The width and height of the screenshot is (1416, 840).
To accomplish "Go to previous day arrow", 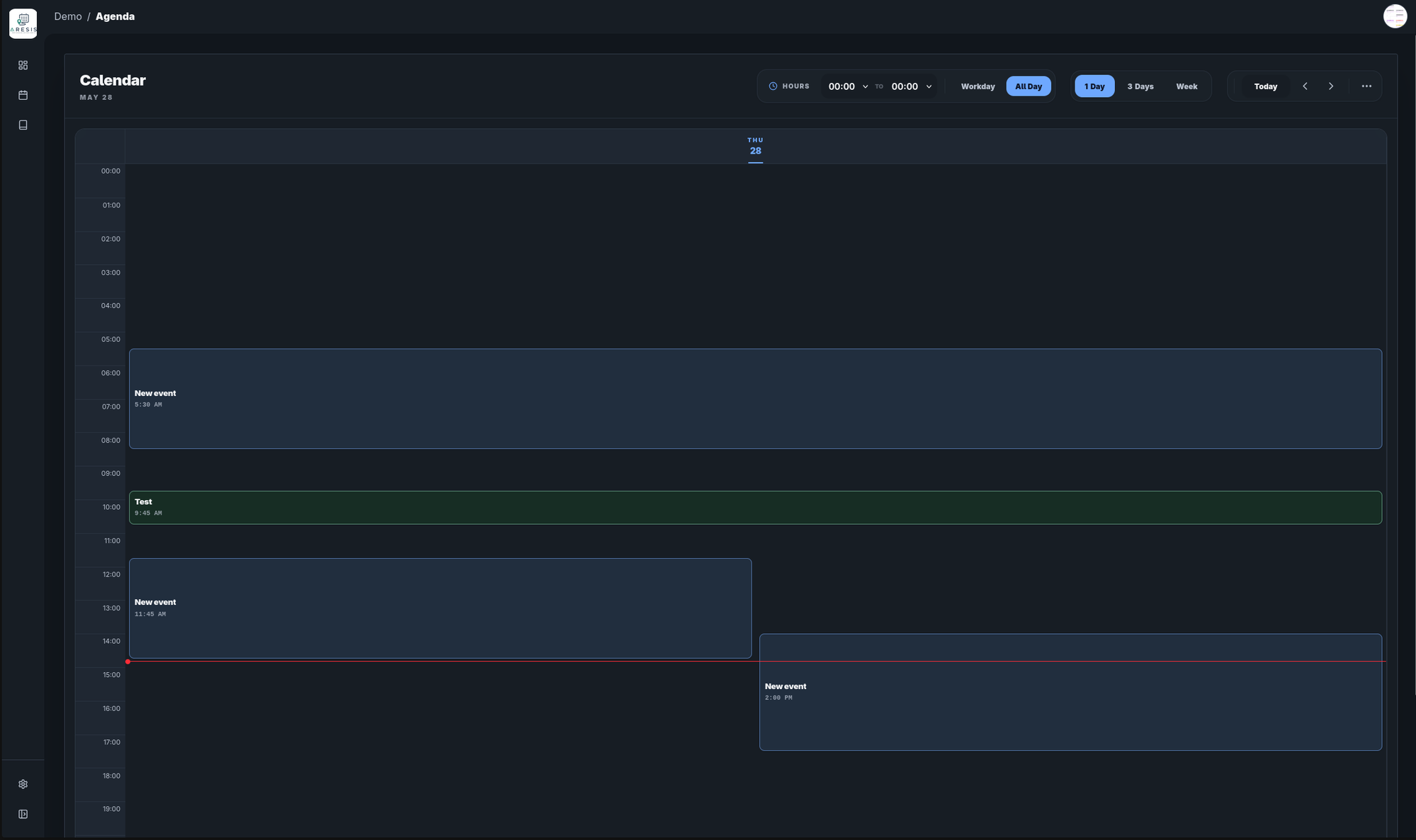I will pyautogui.click(x=1305, y=86).
